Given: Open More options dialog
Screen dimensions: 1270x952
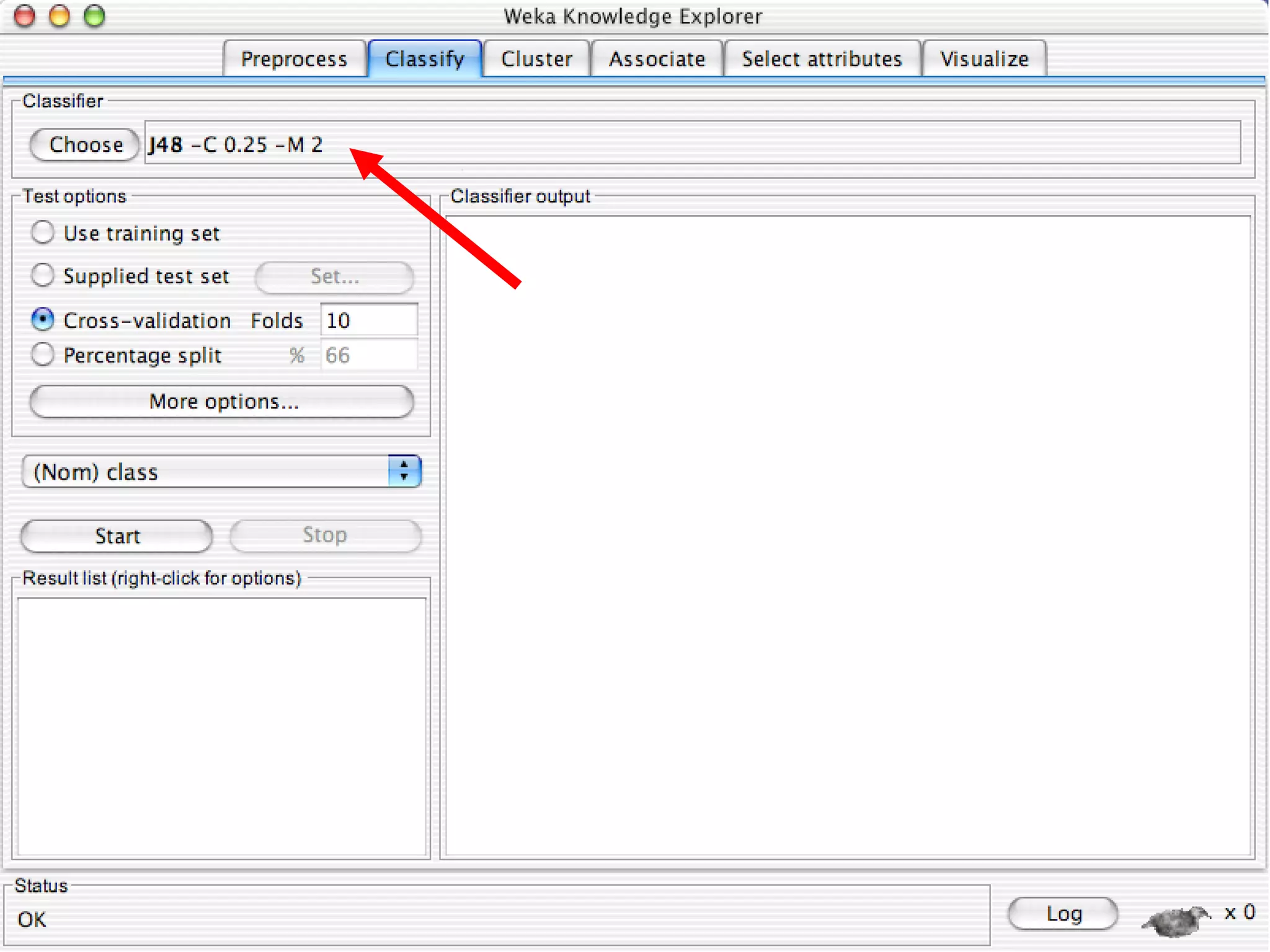Looking at the screenshot, I should [222, 402].
